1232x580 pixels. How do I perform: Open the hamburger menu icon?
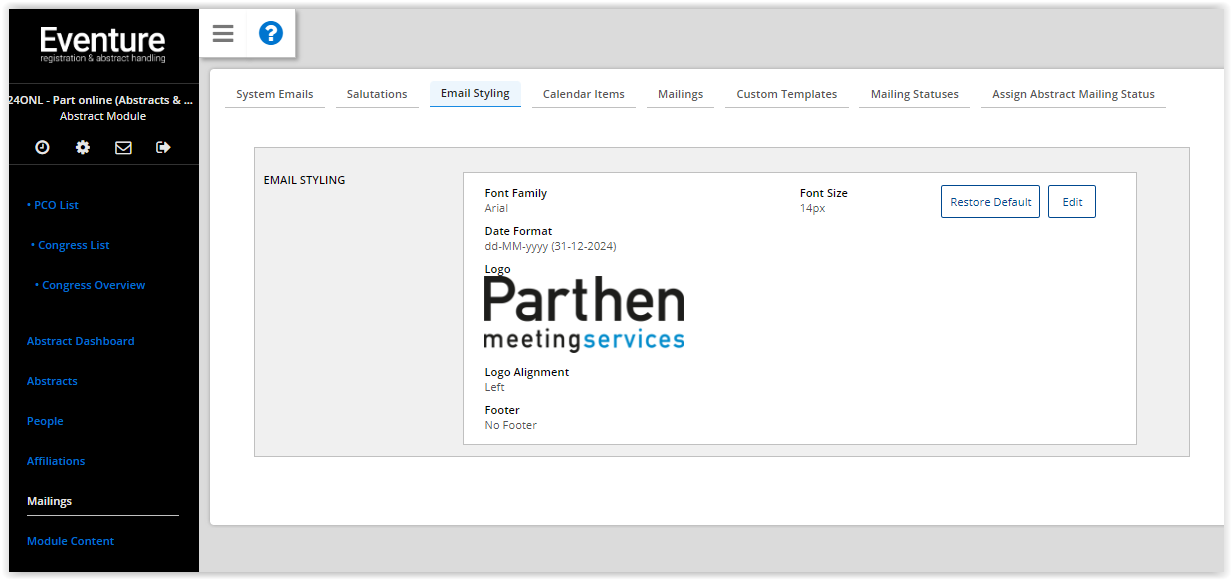(x=222, y=33)
